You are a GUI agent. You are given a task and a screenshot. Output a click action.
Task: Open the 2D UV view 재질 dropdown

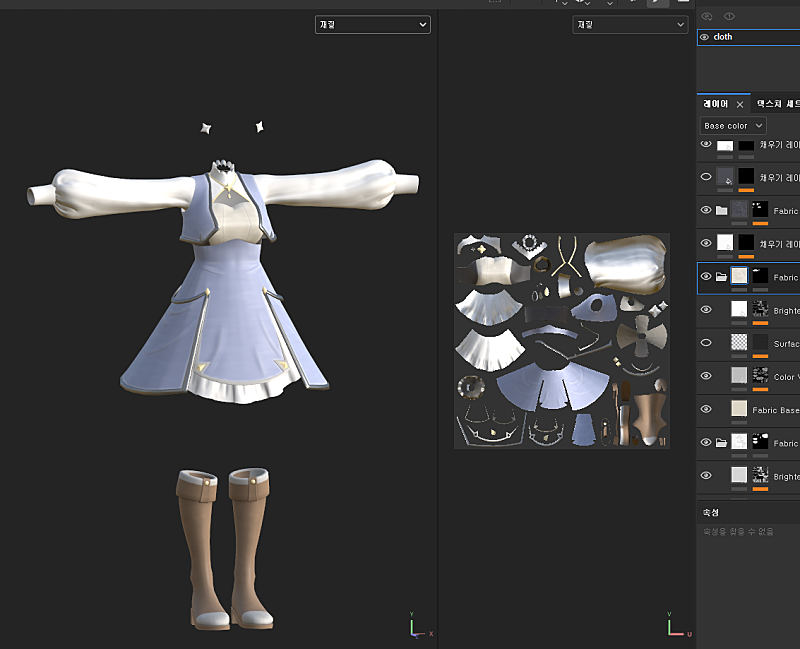(630, 24)
